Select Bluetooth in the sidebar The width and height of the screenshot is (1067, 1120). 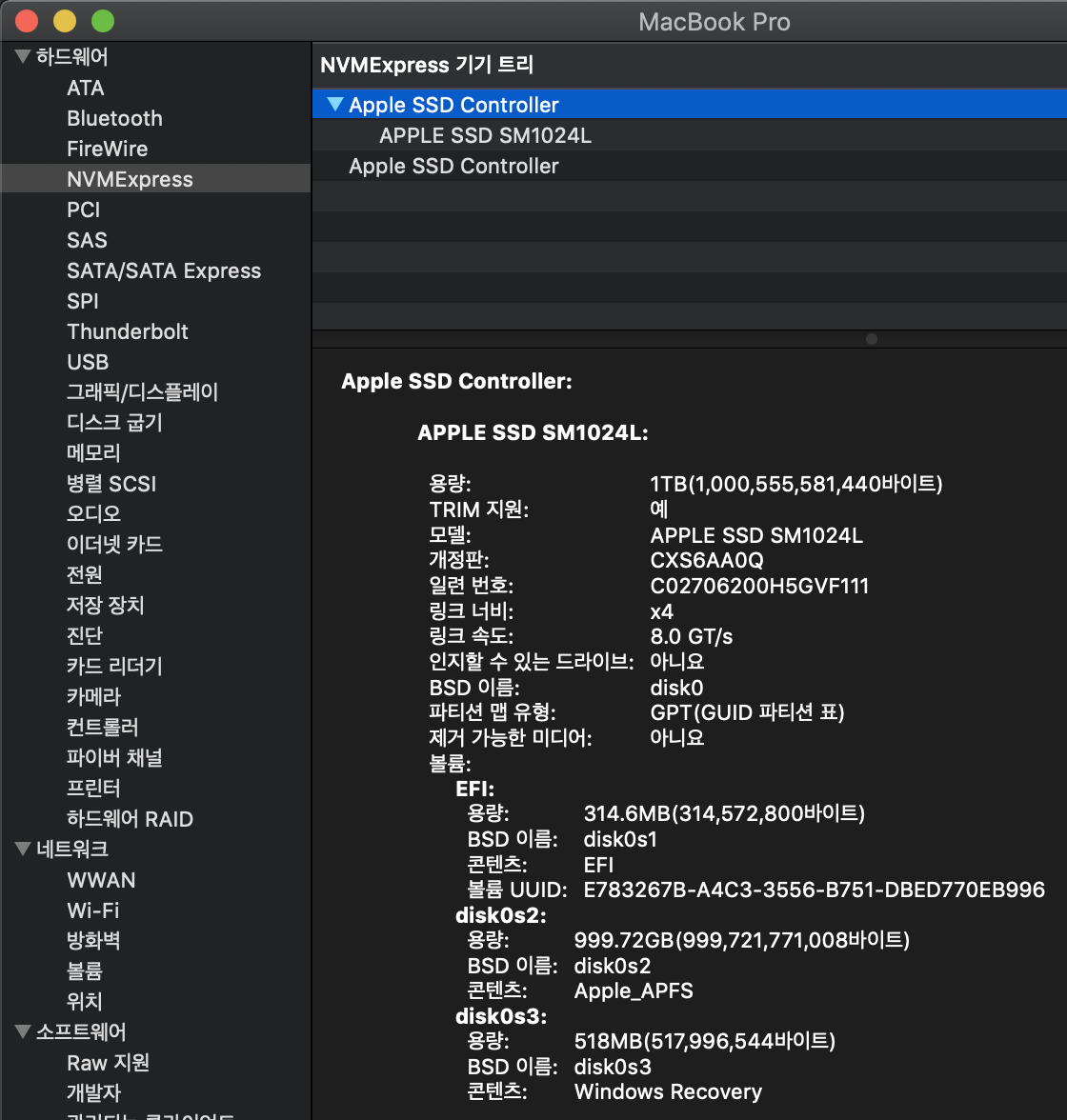[x=114, y=118]
